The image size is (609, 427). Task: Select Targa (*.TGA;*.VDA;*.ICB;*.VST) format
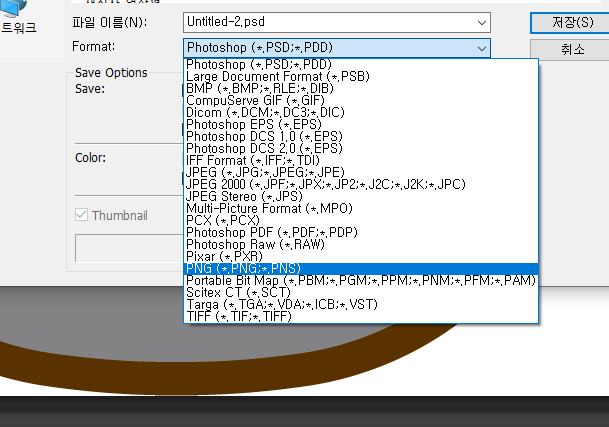pos(361,305)
